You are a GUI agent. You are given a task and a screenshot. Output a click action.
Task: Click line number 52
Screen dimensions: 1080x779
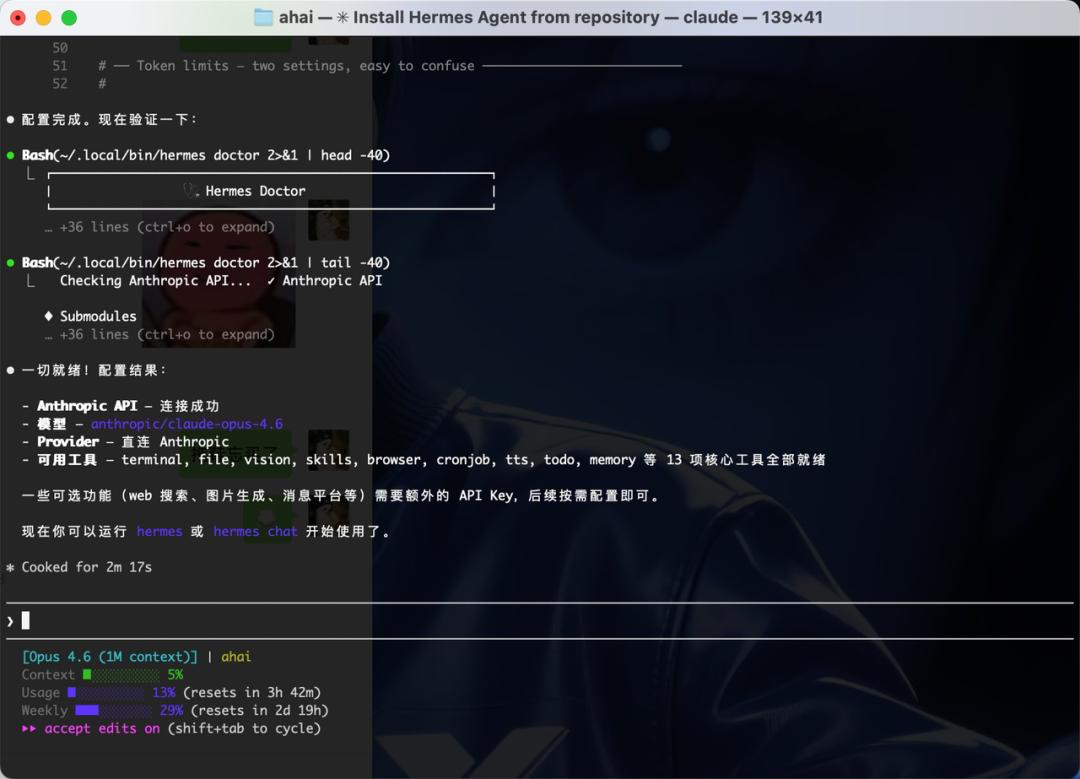(60, 83)
